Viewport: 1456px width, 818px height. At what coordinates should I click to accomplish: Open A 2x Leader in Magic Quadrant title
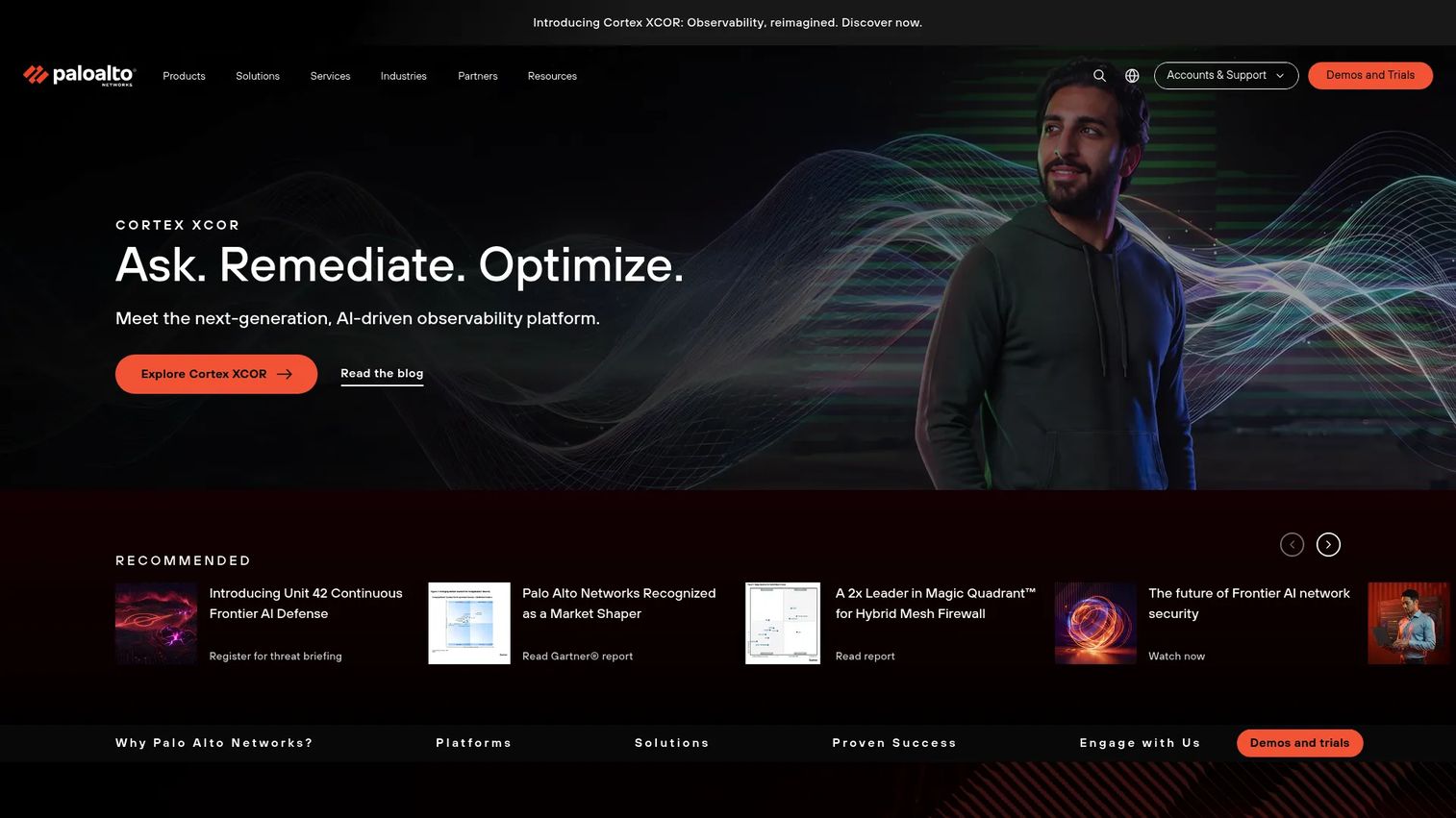pos(935,604)
